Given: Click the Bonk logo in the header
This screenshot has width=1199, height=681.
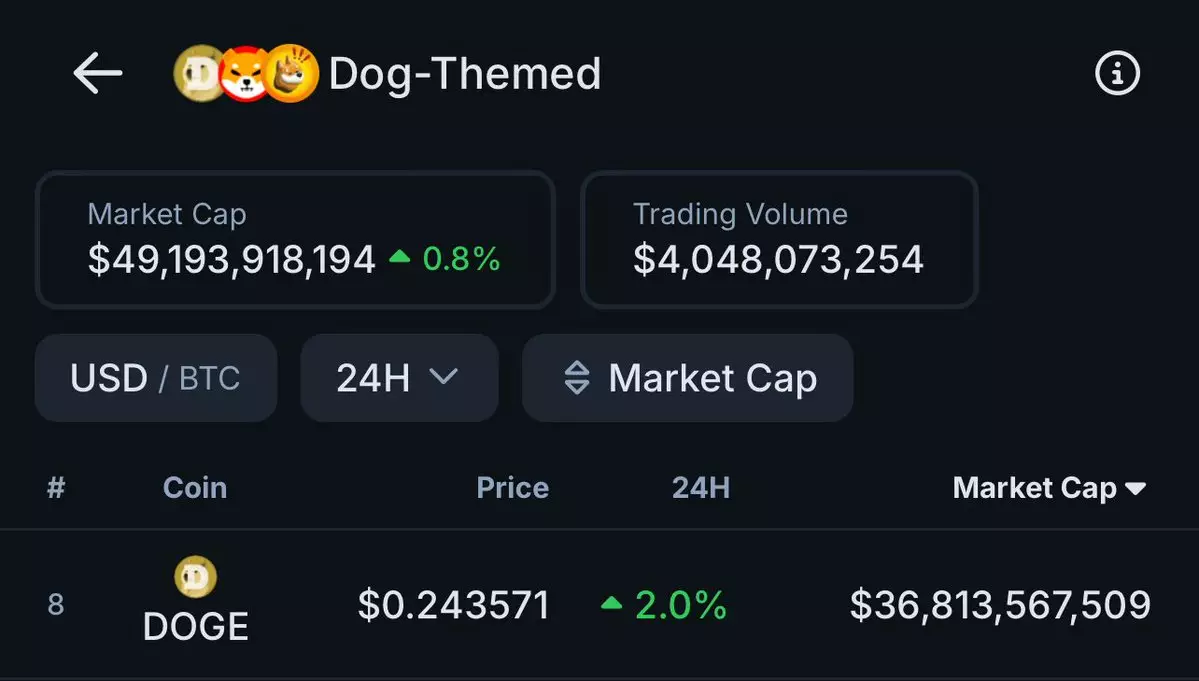Looking at the screenshot, I should (x=291, y=74).
